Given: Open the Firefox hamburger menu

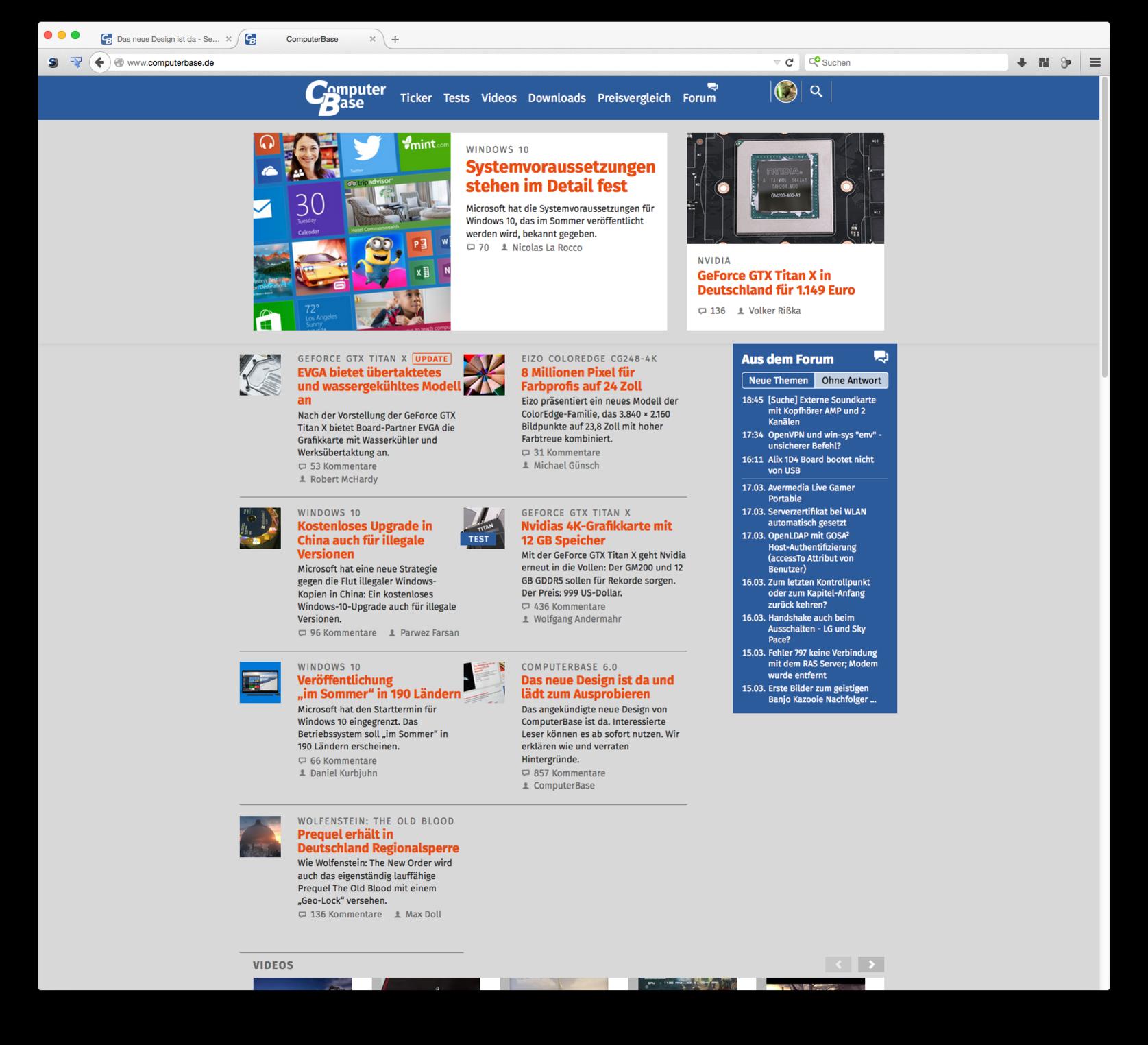Looking at the screenshot, I should pos(1095,62).
